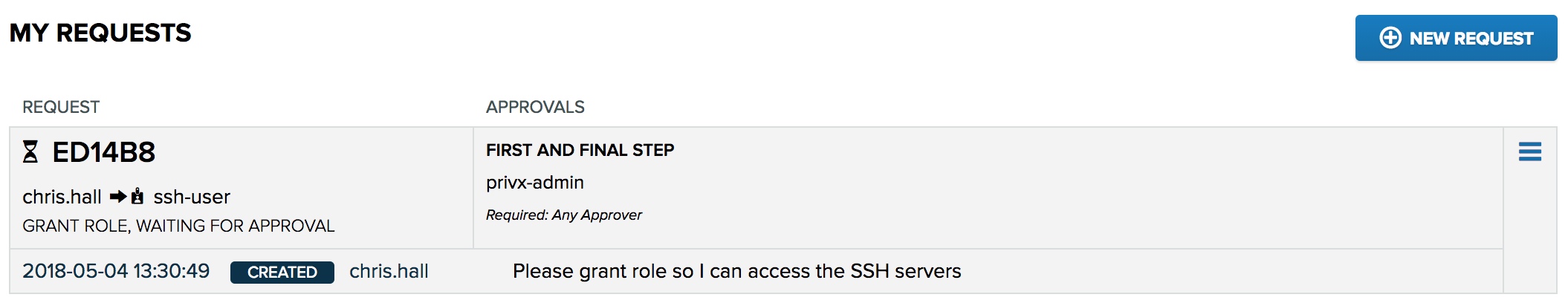The width and height of the screenshot is (1568, 303).
Task: Click the Required: Any Approver text
Action: 563,215
